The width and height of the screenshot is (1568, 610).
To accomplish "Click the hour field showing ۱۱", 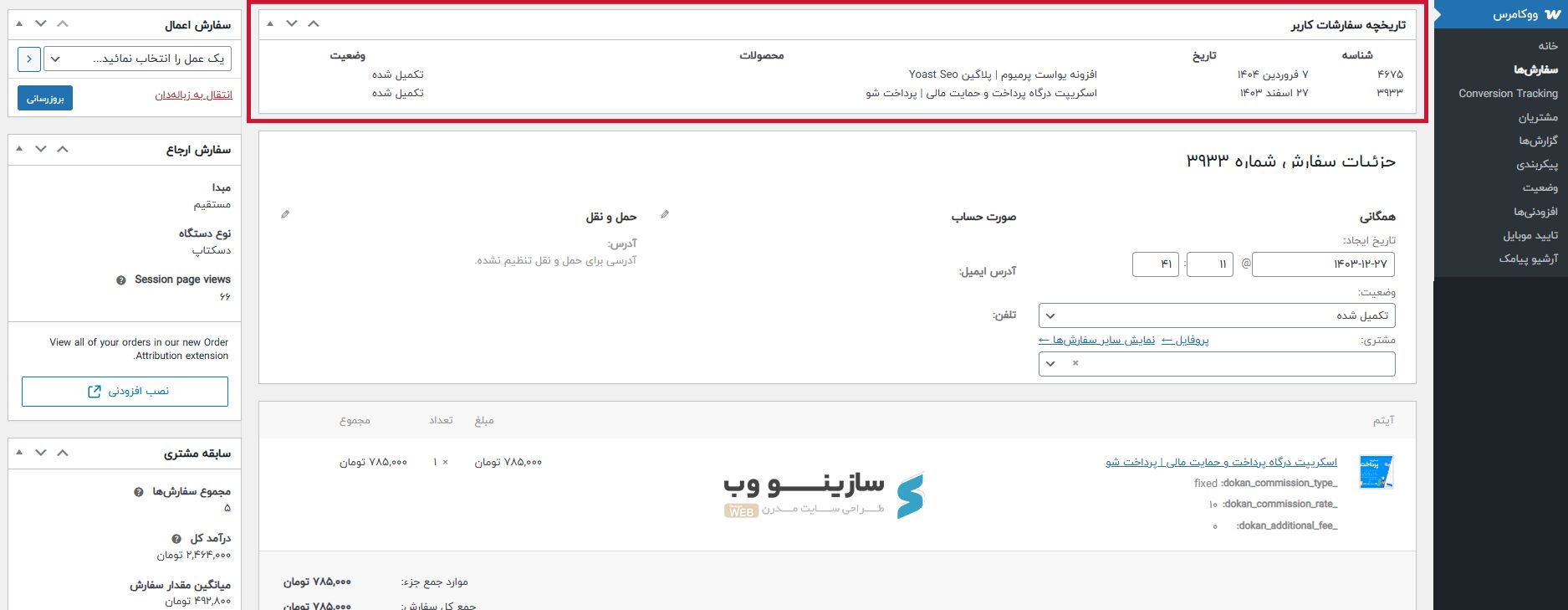I will [1210, 264].
